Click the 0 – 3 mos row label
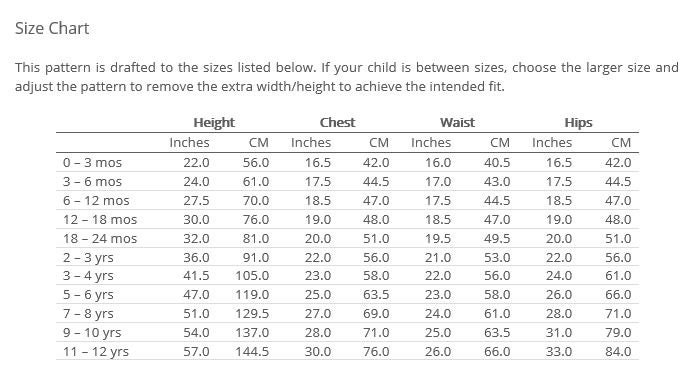The image size is (696, 382). pos(92,162)
